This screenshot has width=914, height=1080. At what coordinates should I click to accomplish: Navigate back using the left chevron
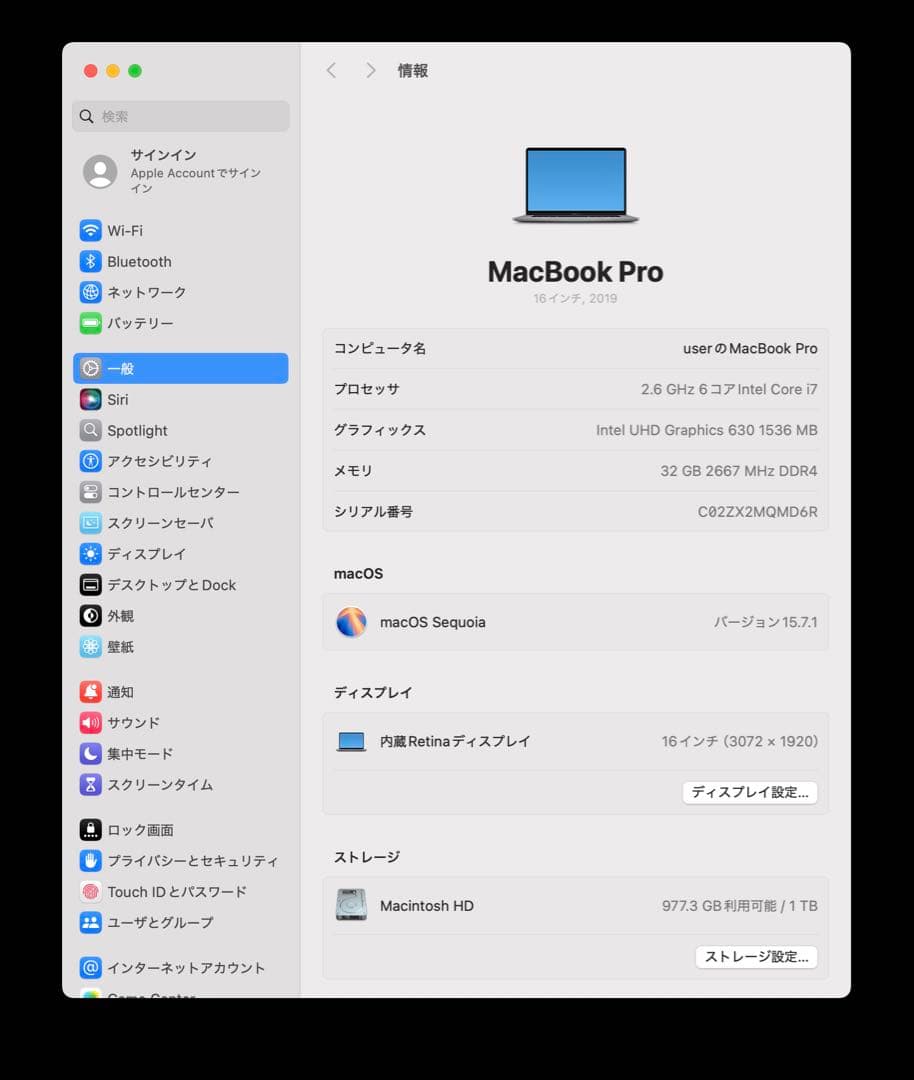pos(331,70)
